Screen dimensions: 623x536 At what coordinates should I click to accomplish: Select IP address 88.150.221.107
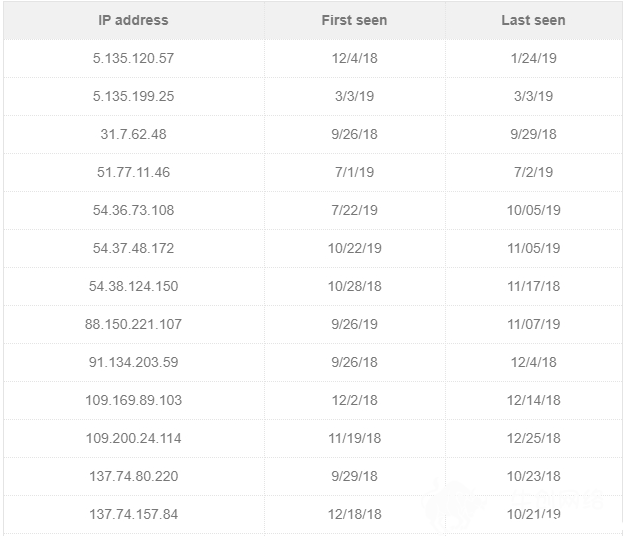[133, 324]
